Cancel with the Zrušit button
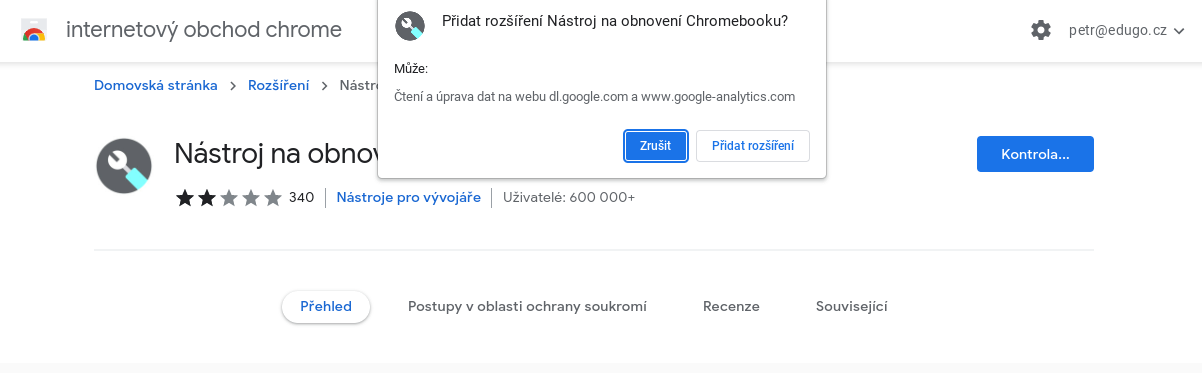The image size is (1202, 373). [x=656, y=145]
